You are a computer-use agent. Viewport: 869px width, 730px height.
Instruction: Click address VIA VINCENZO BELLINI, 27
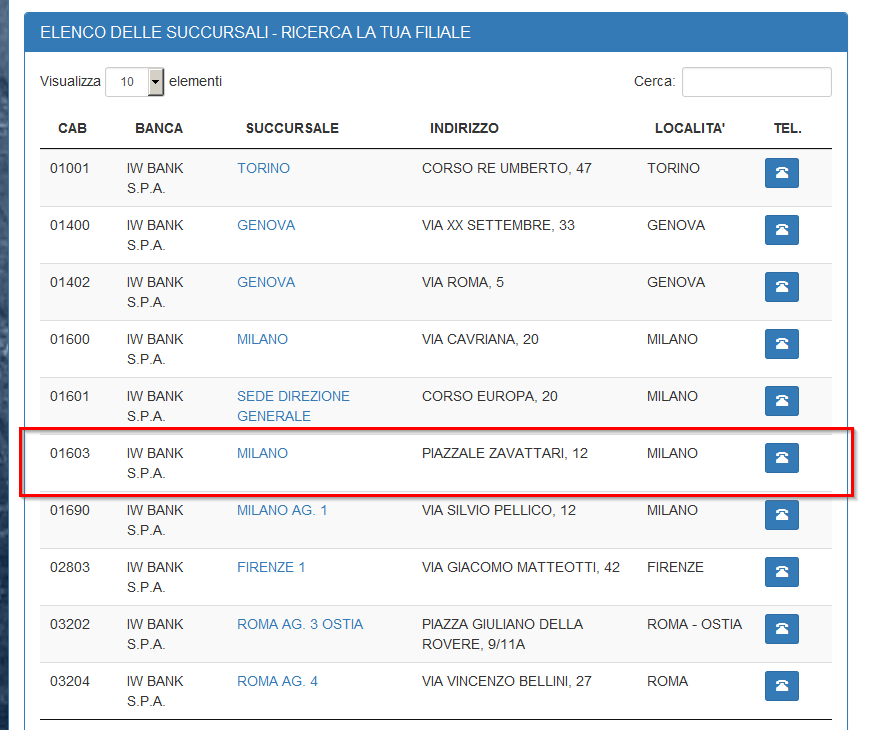(x=507, y=681)
